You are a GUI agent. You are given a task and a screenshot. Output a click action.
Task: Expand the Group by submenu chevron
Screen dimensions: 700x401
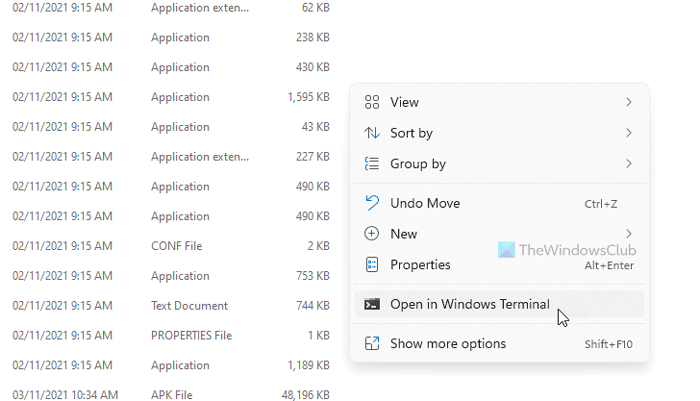(628, 164)
